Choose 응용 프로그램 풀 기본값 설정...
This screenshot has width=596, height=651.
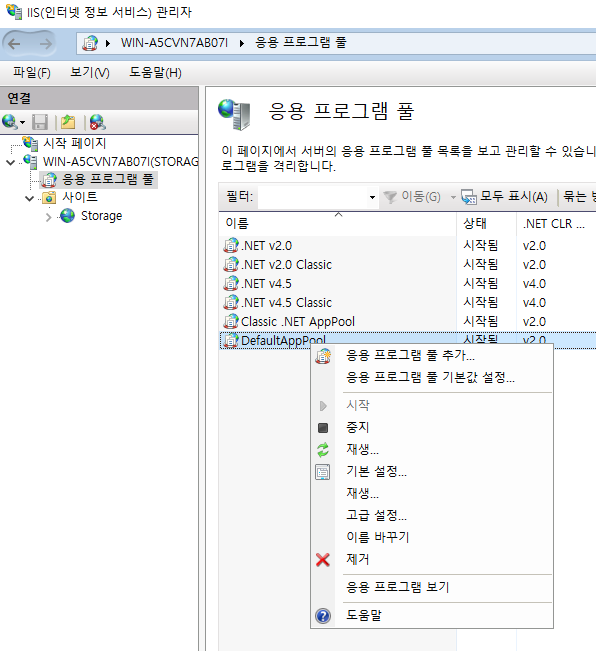[430, 377]
